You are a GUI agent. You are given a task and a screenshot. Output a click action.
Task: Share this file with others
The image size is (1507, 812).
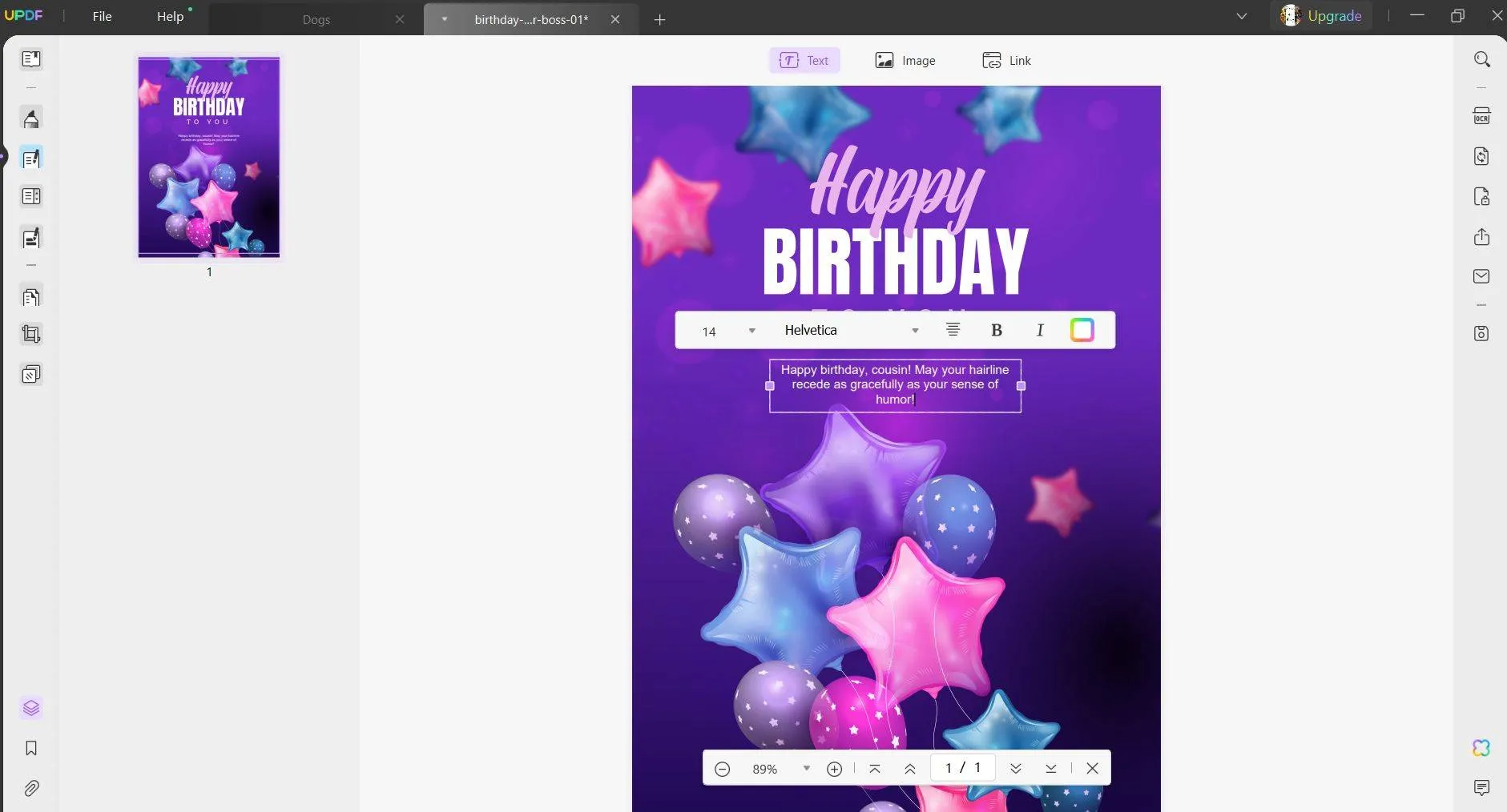point(1482,236)
